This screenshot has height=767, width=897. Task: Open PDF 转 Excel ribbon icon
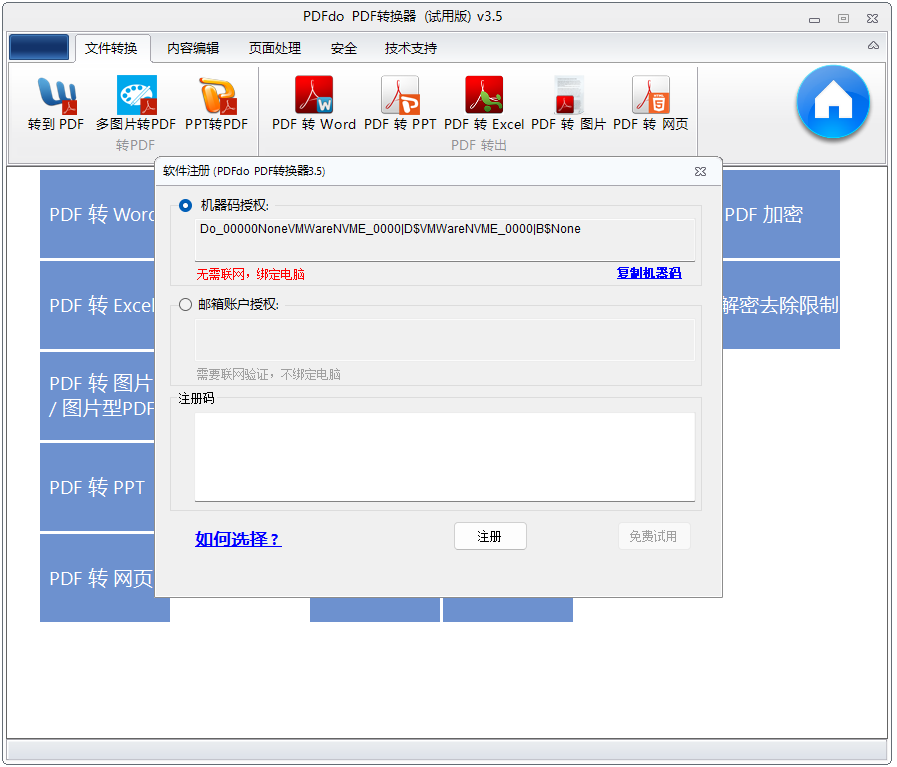coord(484,104)
